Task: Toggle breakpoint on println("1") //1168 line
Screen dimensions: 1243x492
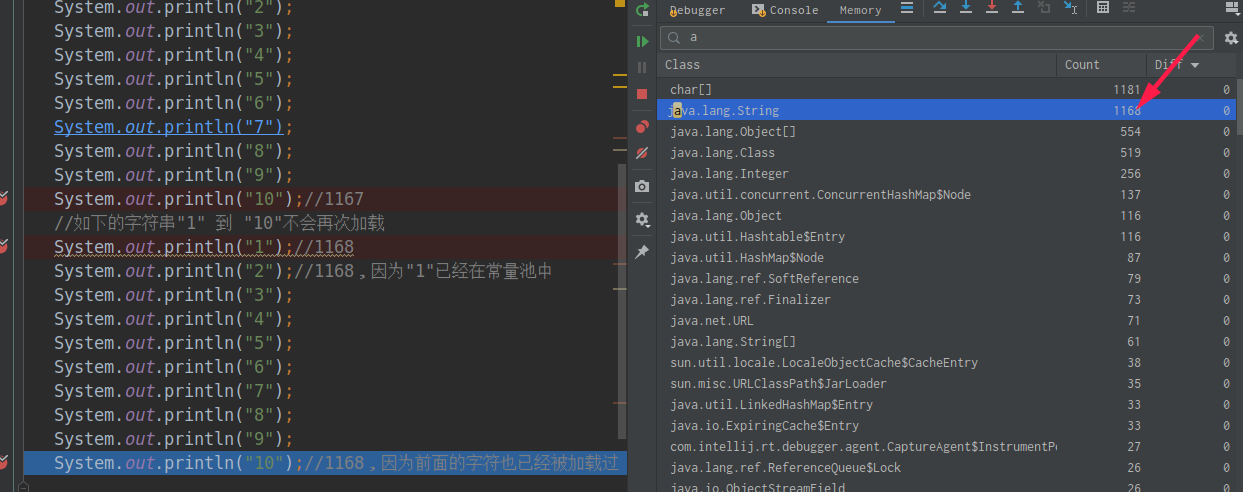Action: coord(5,247)
